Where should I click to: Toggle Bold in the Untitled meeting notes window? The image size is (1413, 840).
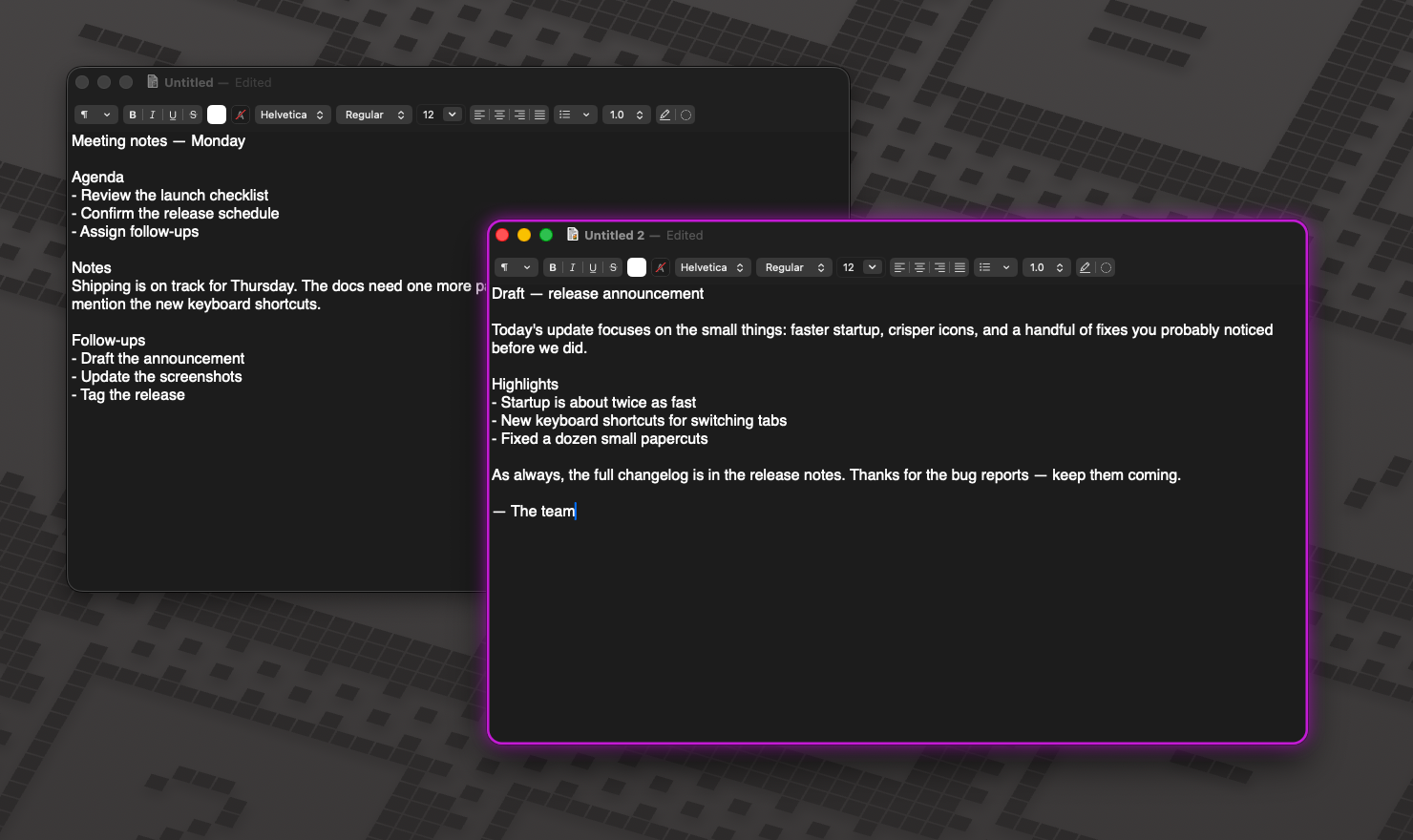133,115
